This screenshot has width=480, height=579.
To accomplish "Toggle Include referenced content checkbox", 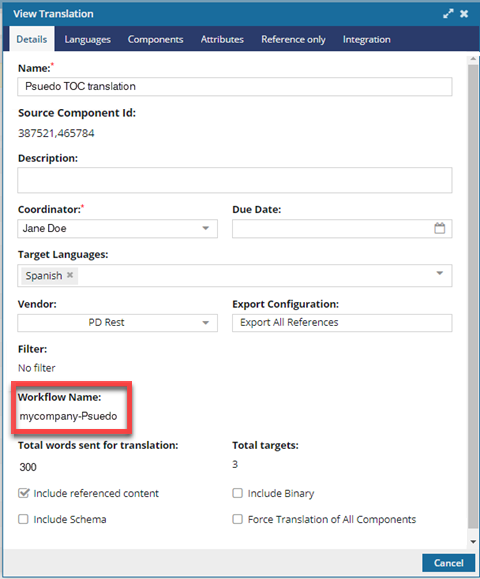I will tap(24, 493).
